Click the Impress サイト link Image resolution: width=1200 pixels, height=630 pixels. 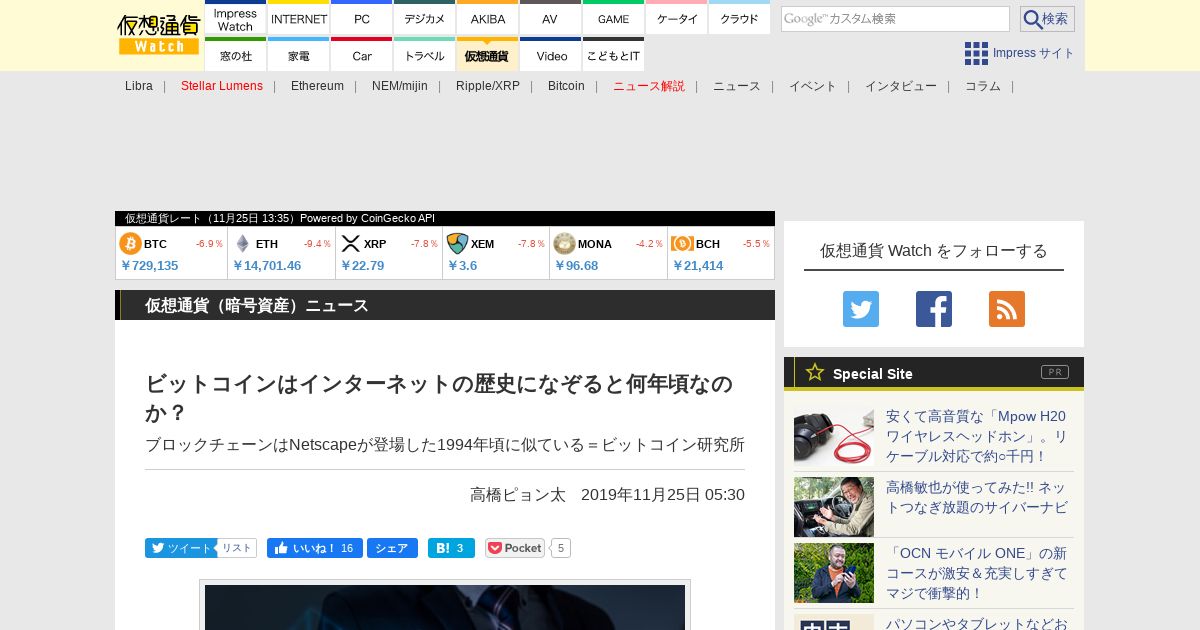click(1034, 53)
